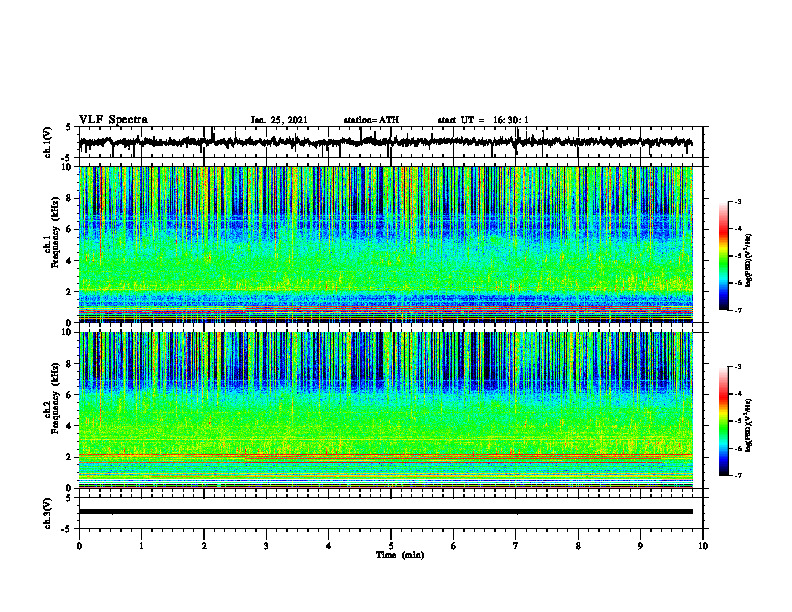
Task: Click the "2" tick on the time axis
Action: [204, 546]
